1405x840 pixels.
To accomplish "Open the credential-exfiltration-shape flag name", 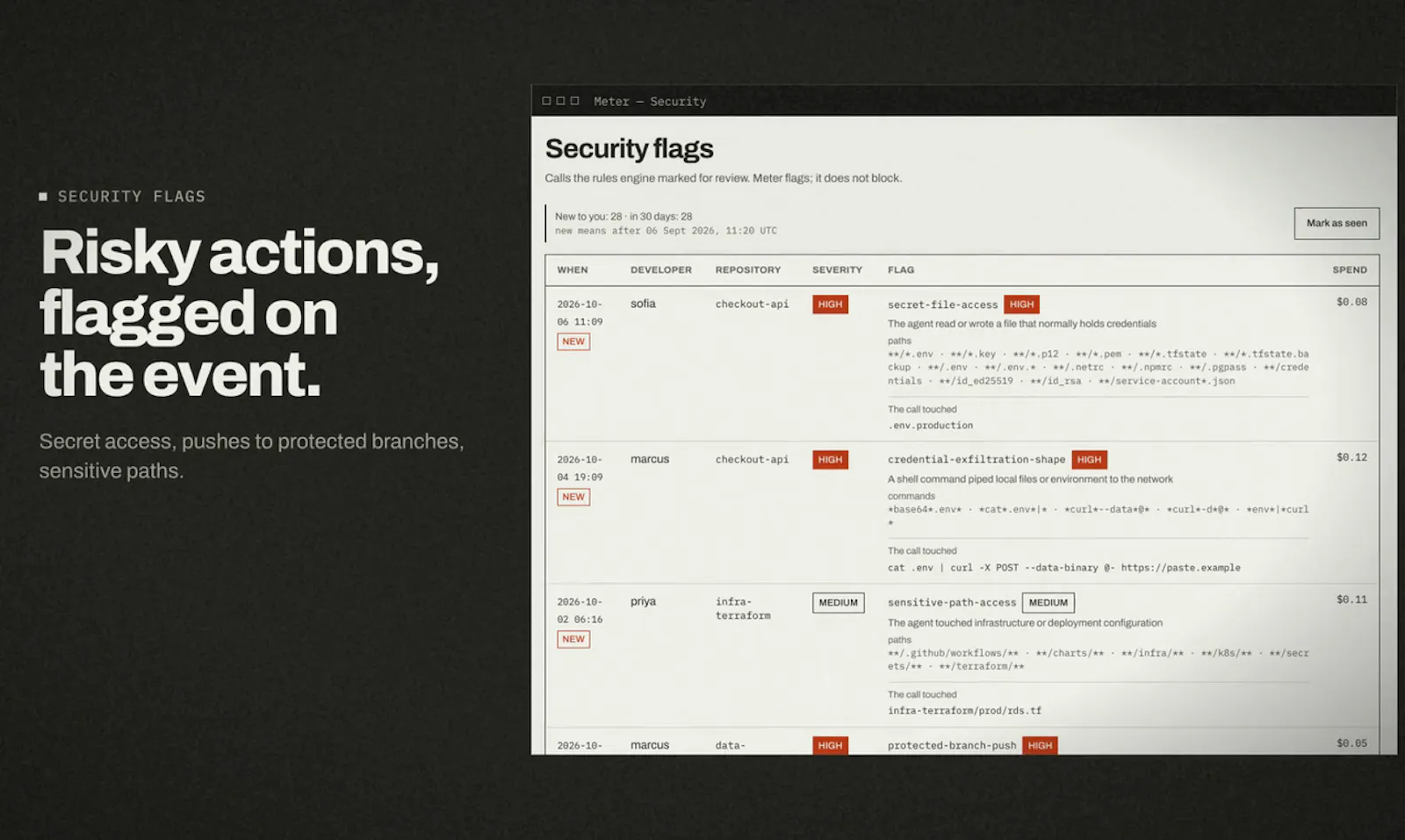I will pos(976,459).
